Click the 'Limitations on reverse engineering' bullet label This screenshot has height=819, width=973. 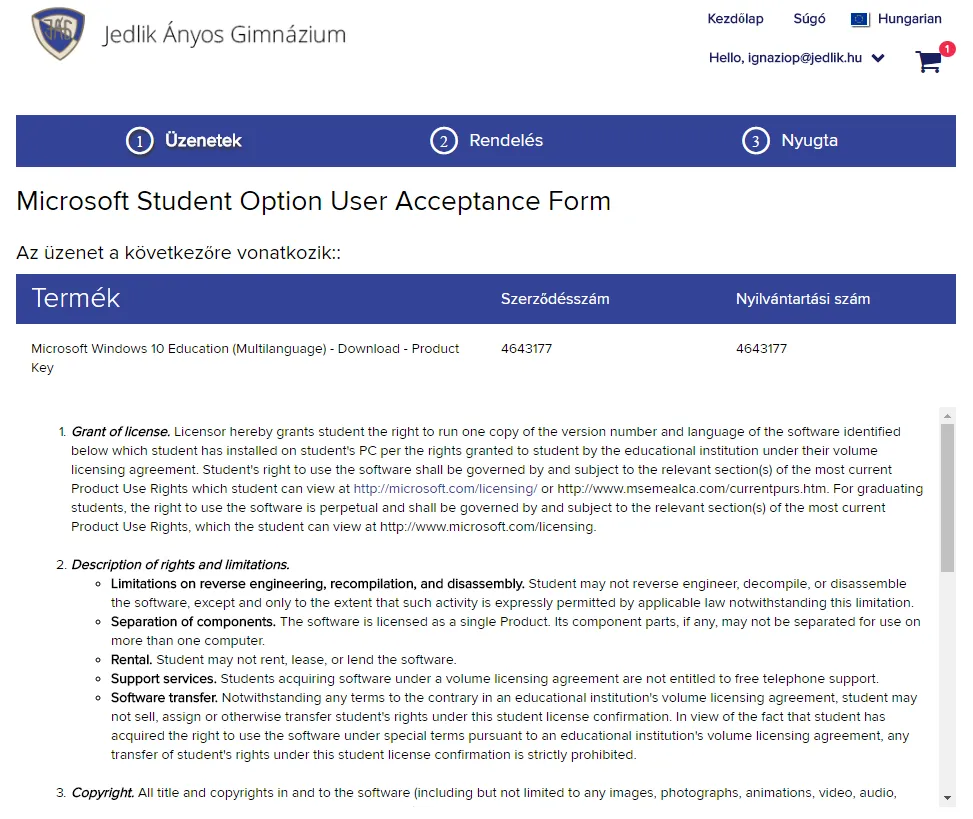click(318, 584)
